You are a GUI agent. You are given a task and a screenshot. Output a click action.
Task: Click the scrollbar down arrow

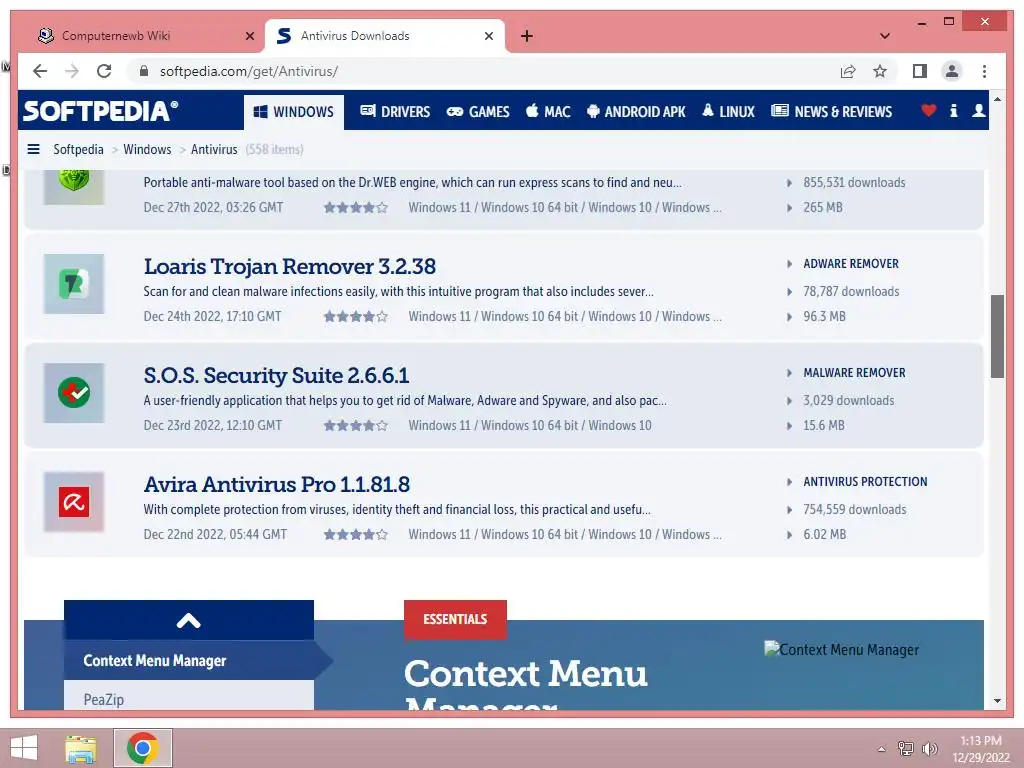tap(997, 701)
